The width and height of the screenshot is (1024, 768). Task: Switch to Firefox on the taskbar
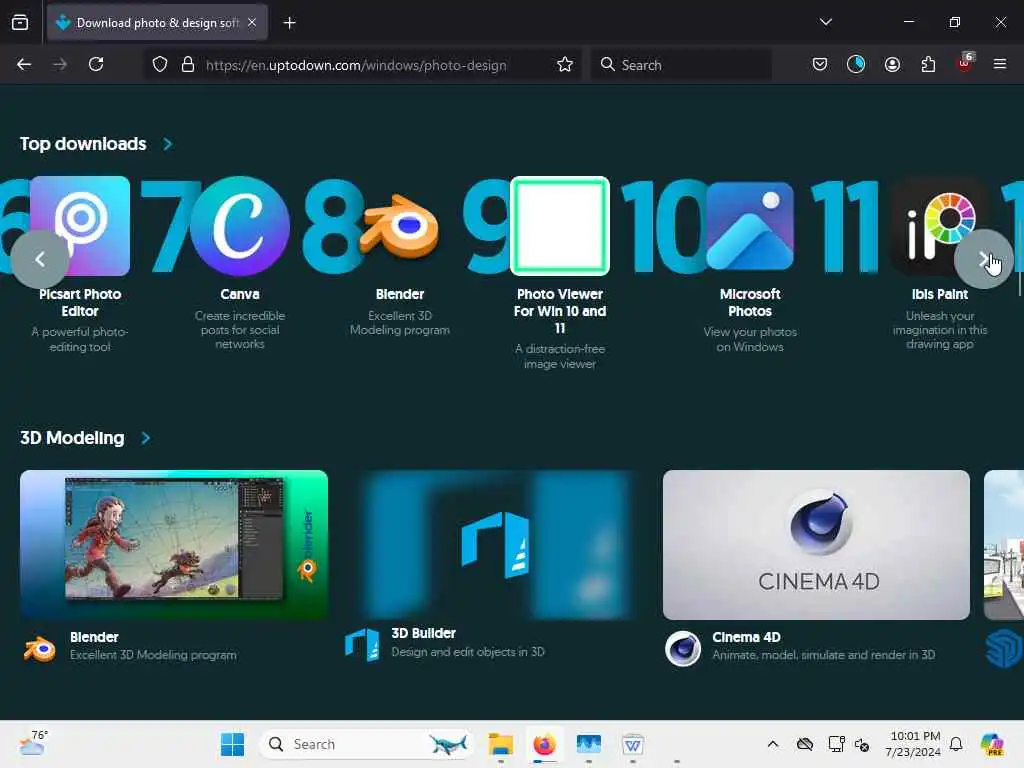point(544,744)
